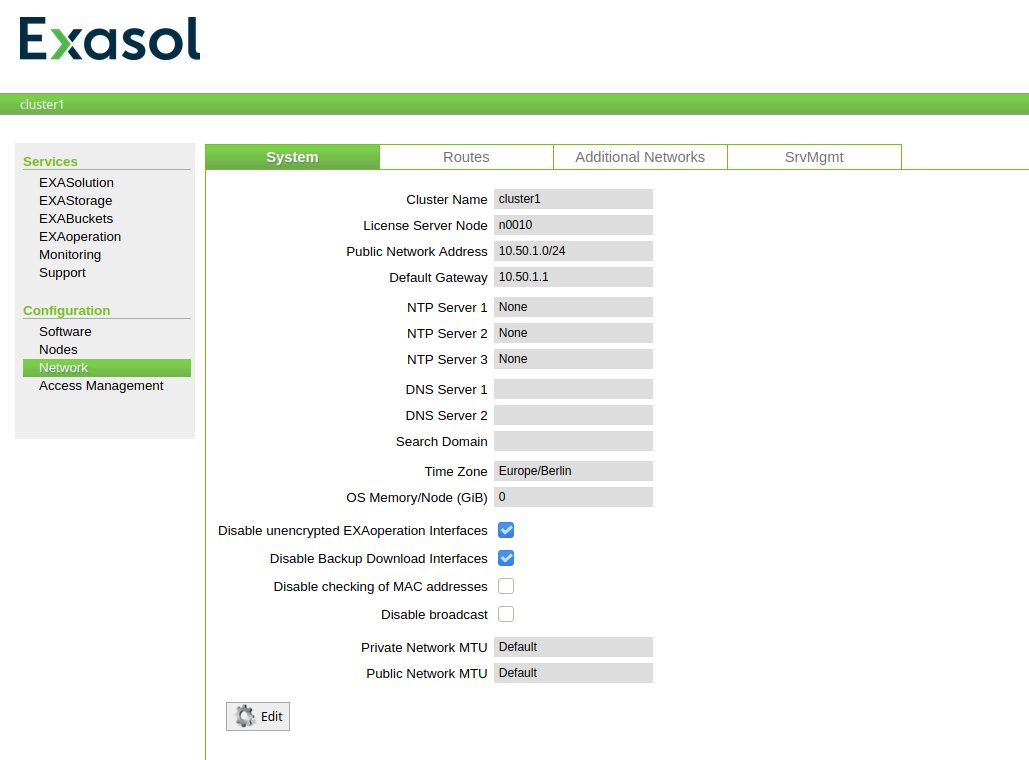1029x760 pixels.
Task: Click the Configuration section heading
Action: [66, 310]
